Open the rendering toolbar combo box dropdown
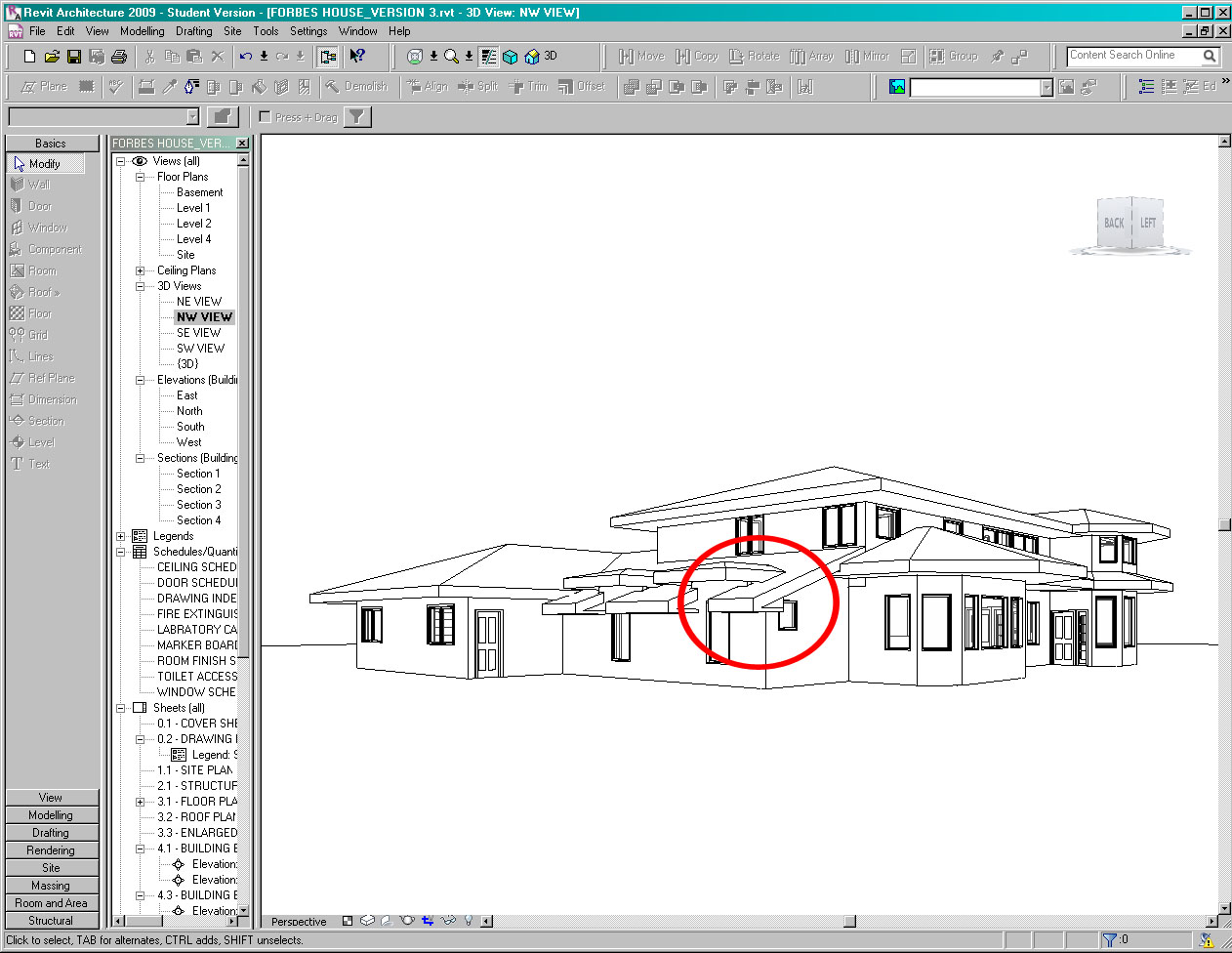Viewport: 1232px width, 953px height. pos(1047,88)
